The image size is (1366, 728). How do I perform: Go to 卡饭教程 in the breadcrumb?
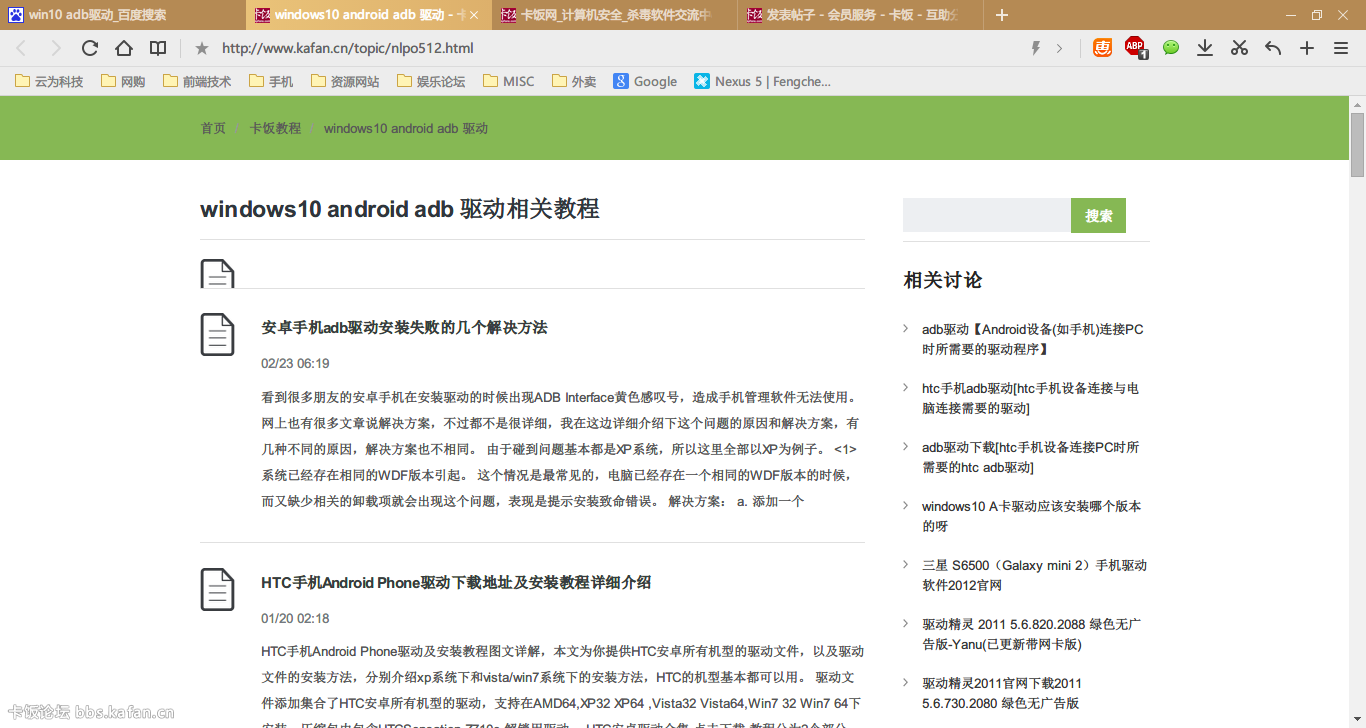click(x=275, y=128)
